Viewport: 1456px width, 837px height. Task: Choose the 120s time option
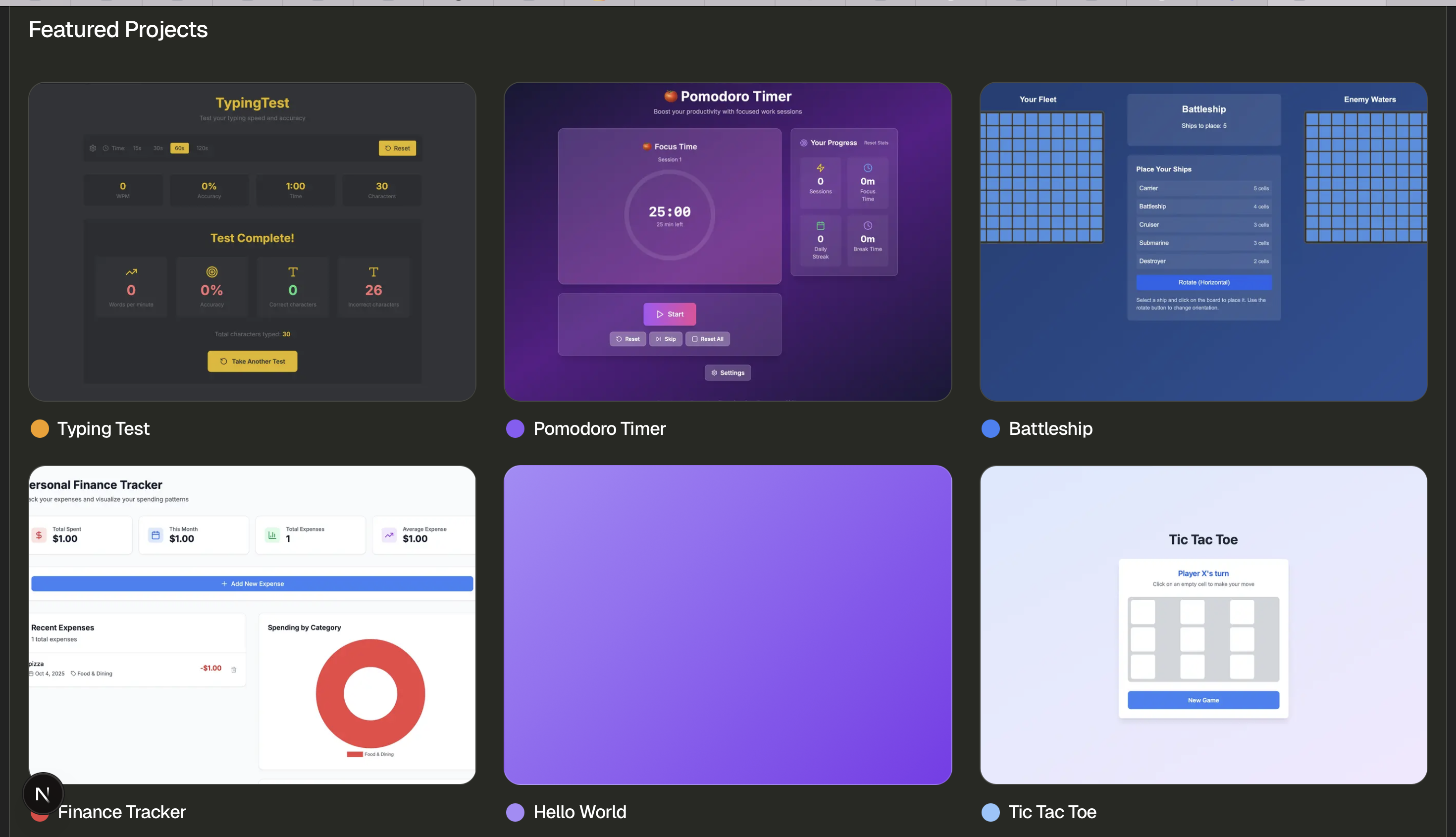tap(202, 148)
